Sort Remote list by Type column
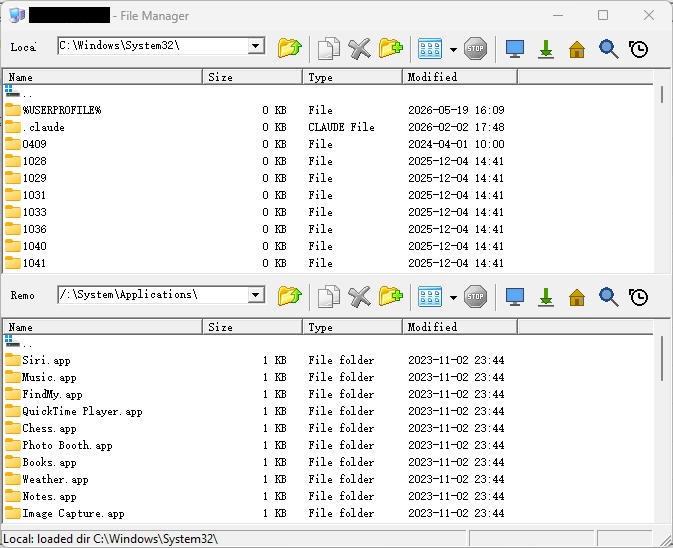Image resolution: width=673 pixels, height=548 pixels. click(352, 327)
